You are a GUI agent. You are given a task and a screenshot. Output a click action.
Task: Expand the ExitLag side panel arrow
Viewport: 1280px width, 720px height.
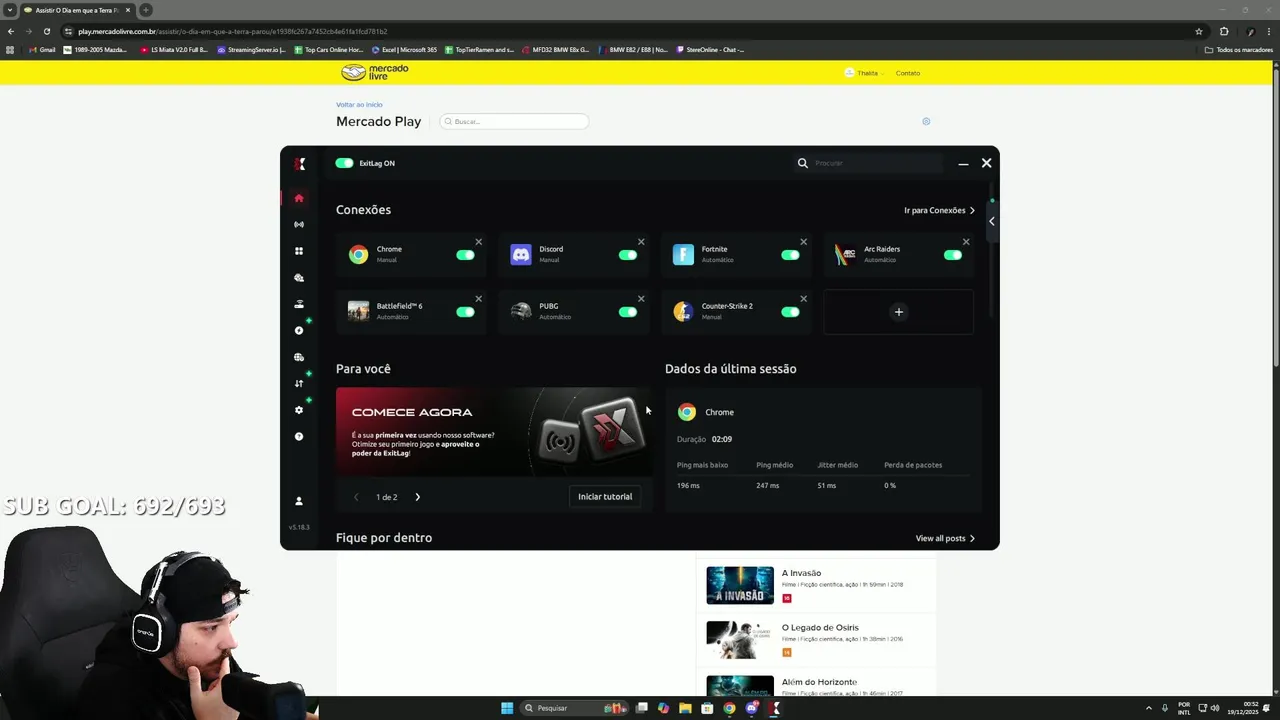(992, 221)
